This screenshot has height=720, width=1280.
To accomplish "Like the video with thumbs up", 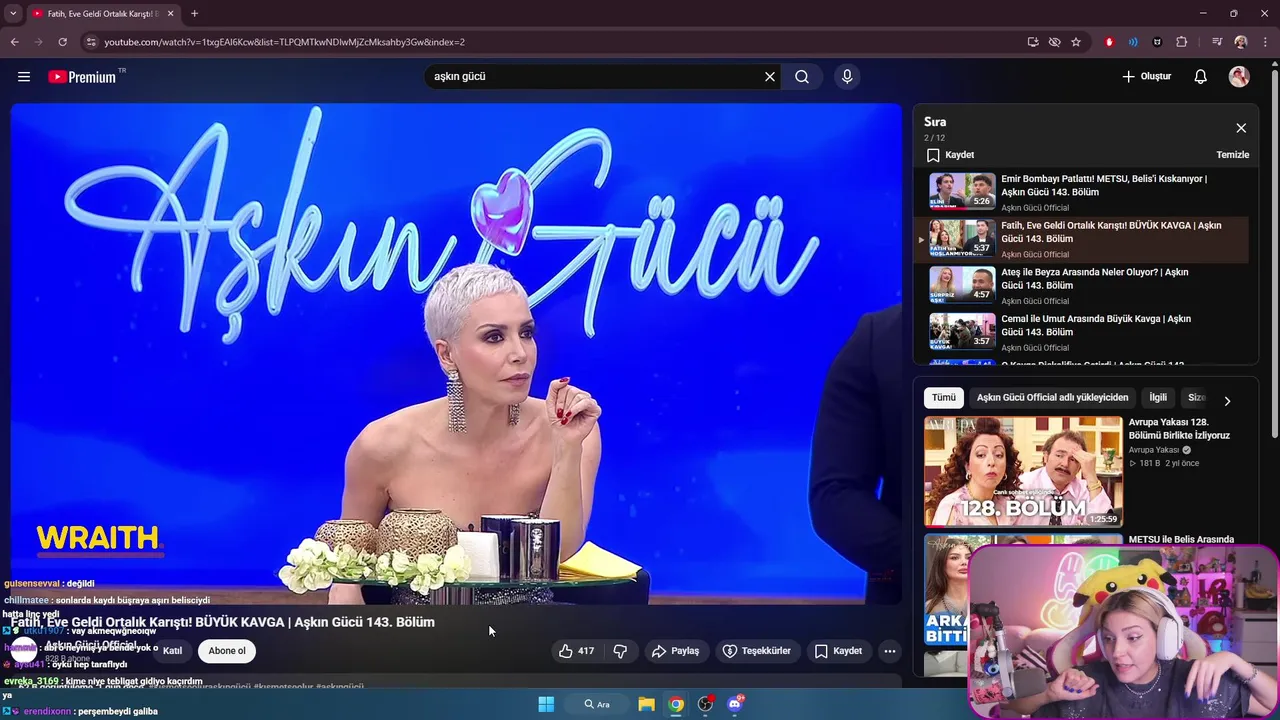I will [x=577, y=651].
